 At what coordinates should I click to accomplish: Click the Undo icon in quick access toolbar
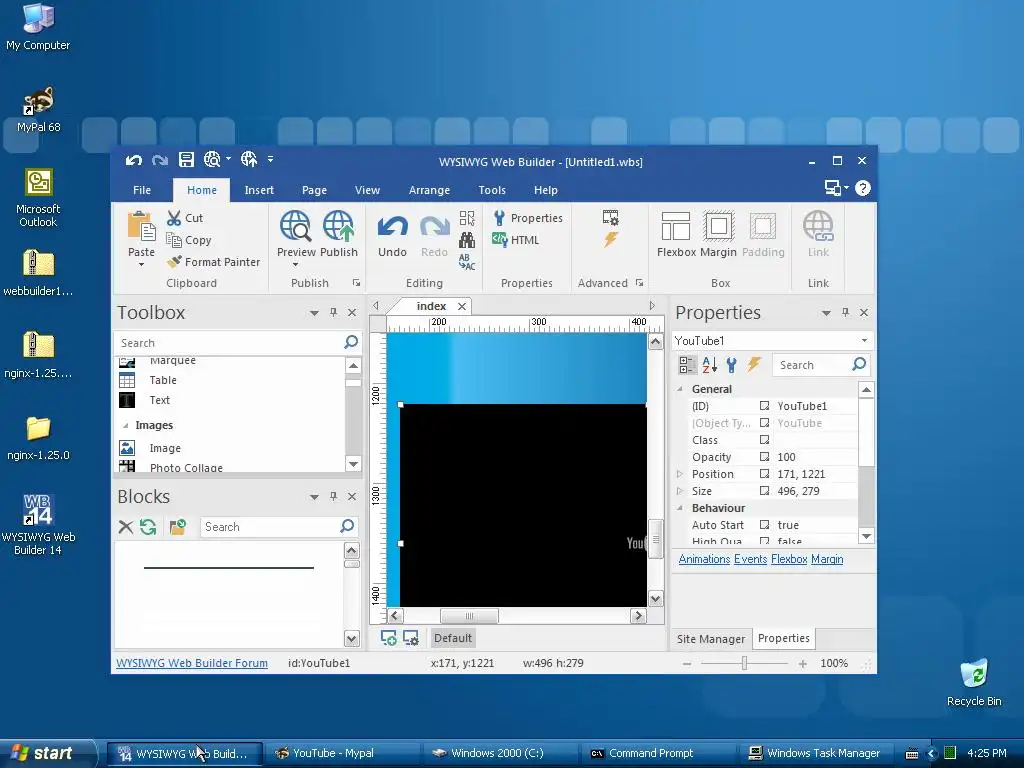(134, 160)
